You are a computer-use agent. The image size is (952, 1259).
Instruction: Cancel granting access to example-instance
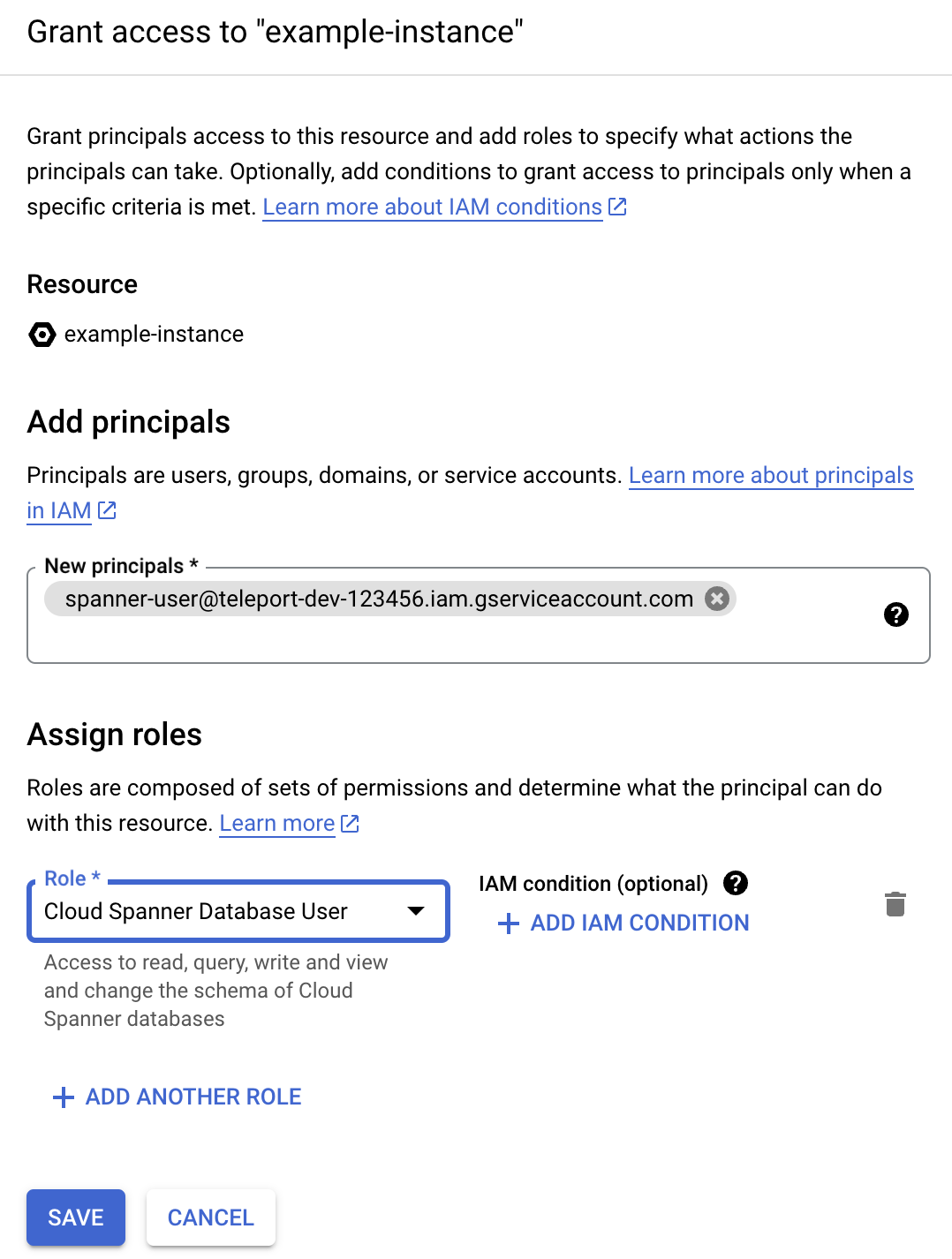210,1217
